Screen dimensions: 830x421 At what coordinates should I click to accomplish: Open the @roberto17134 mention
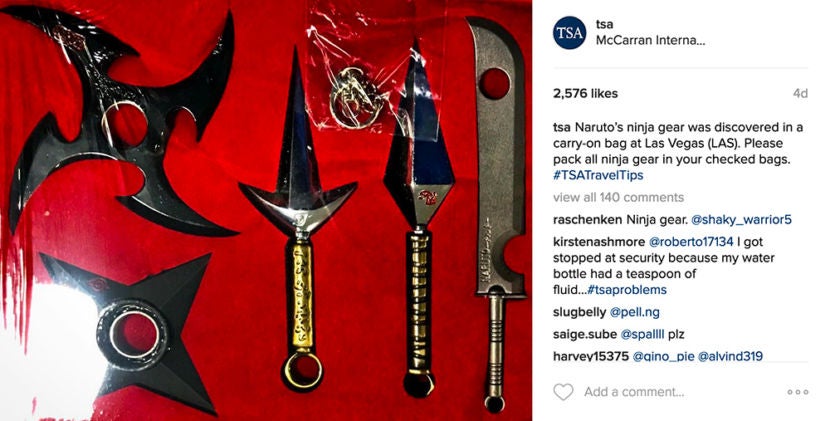(x=691, y=241)
